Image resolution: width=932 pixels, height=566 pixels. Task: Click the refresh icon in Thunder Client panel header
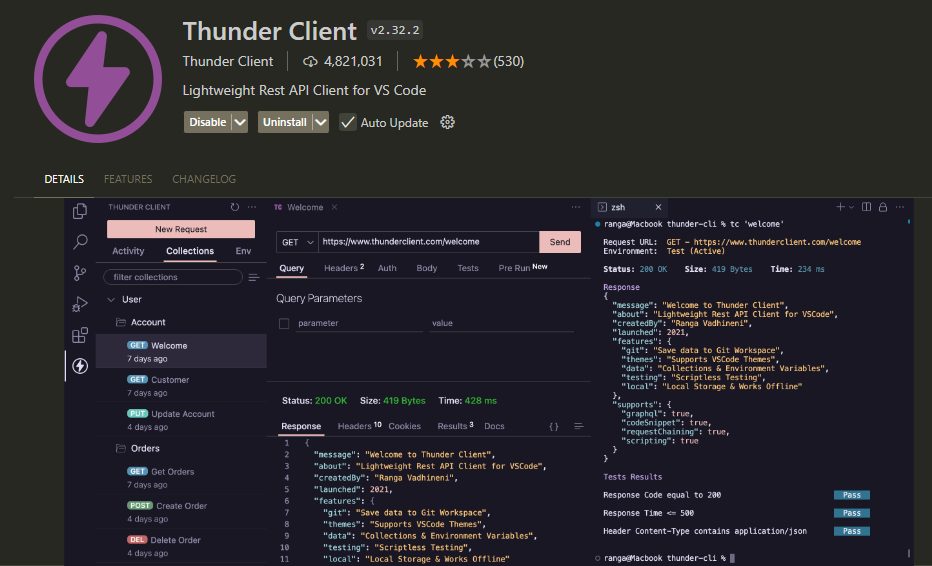point(235,207)
